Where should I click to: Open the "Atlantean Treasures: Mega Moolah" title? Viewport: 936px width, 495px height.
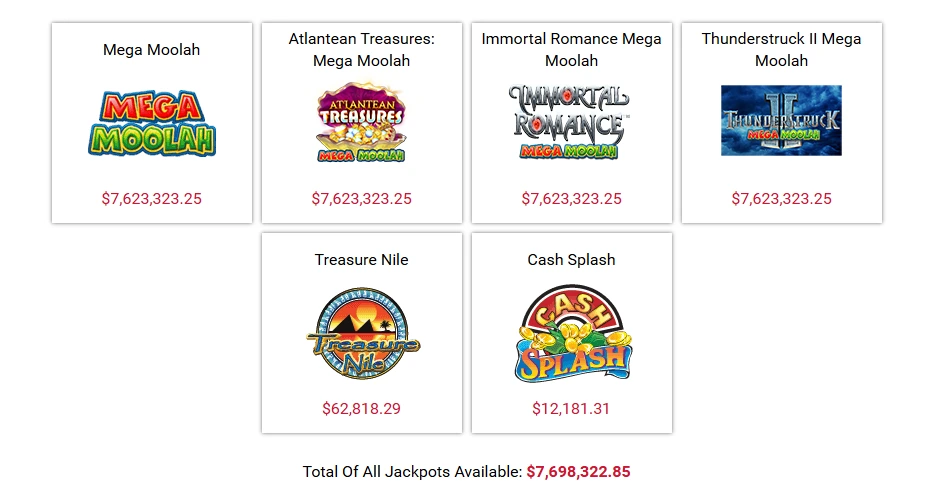click(361, 49)
